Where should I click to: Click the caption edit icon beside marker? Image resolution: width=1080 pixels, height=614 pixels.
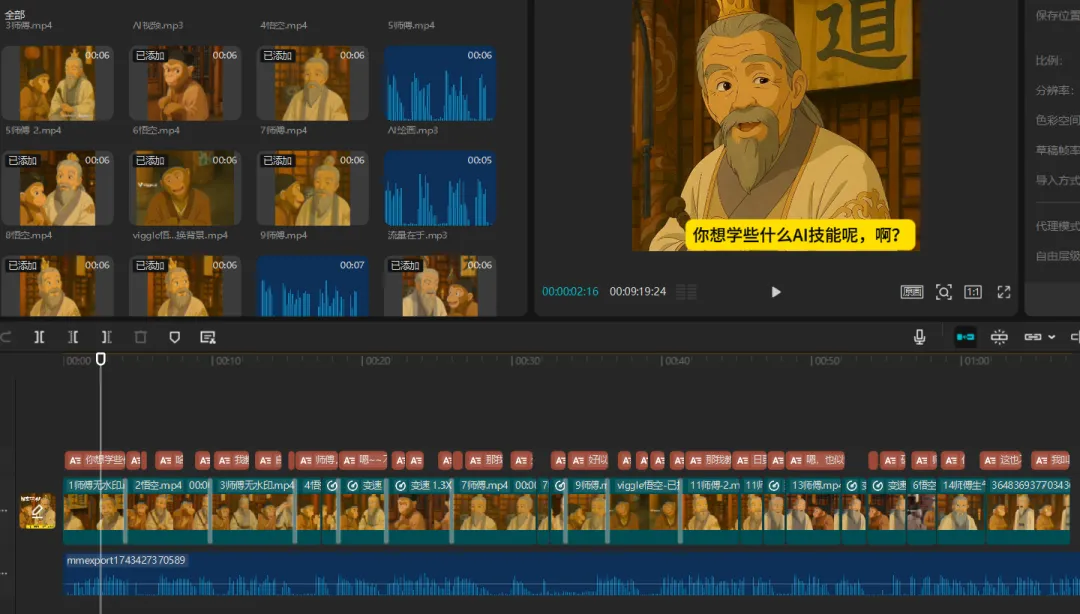click(x=207, y=337)
